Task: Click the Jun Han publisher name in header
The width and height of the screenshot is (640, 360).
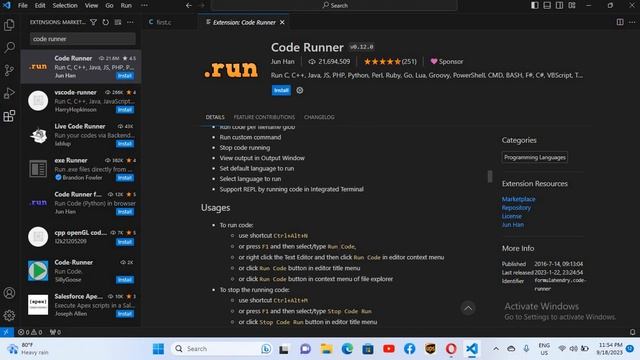Action: pos(282,62)
